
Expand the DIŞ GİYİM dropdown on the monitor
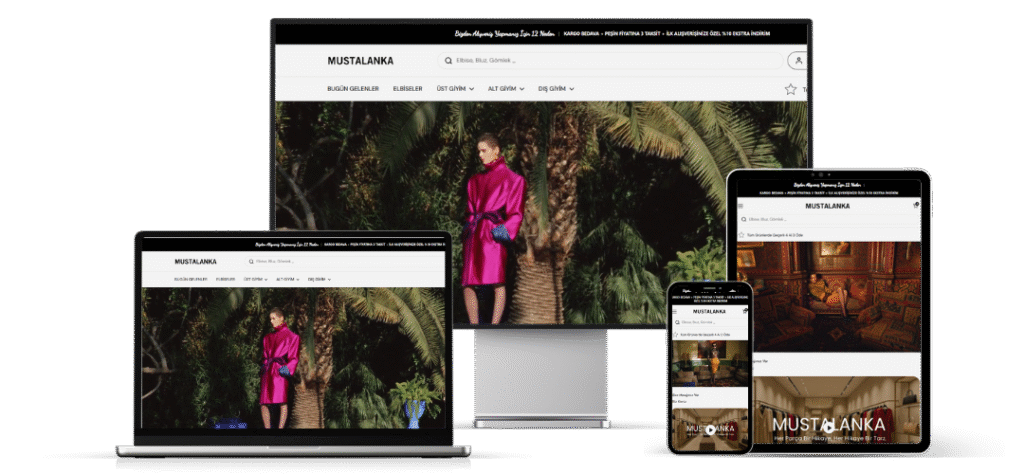[557, 89]
